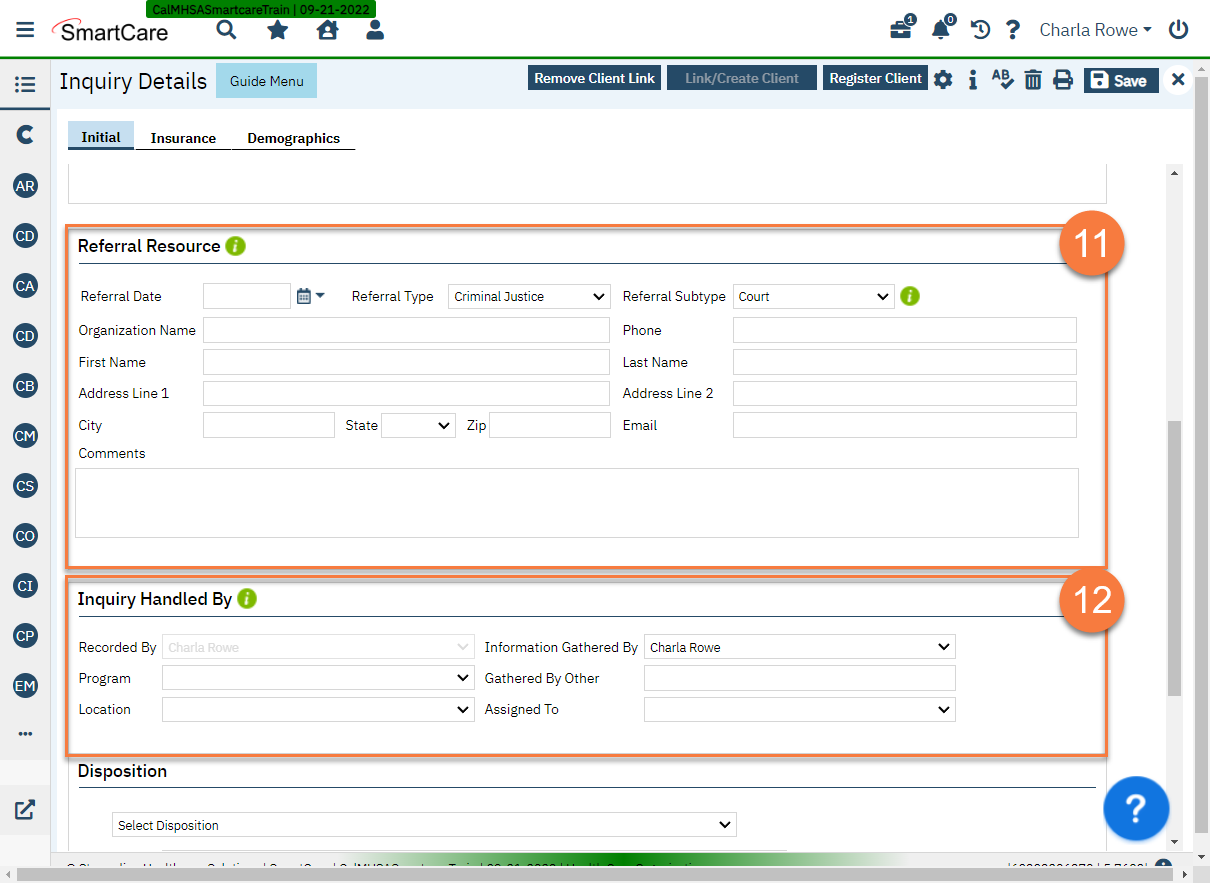Click the notifications bell icon
Image resolution: width=1210 pixels, height=883 pixels.
[940, 30]
